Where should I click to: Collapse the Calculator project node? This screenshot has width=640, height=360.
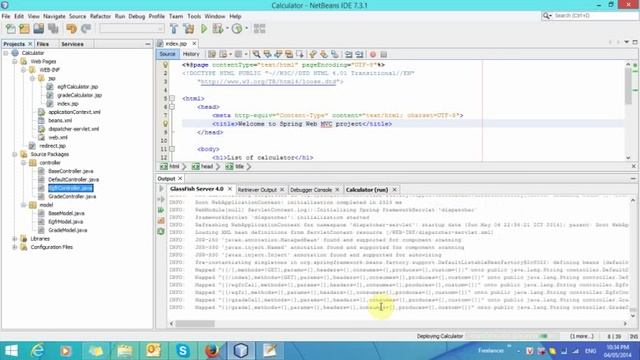[x=6, y=53]
